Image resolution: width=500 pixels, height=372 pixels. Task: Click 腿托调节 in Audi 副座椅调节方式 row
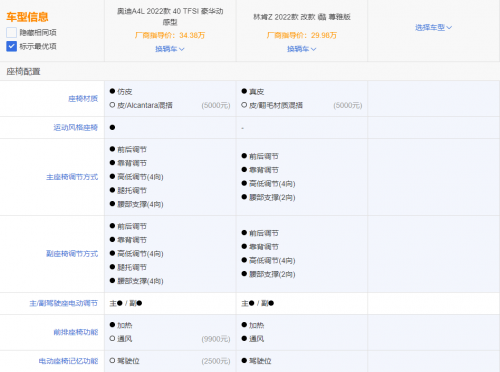(132, 267)
